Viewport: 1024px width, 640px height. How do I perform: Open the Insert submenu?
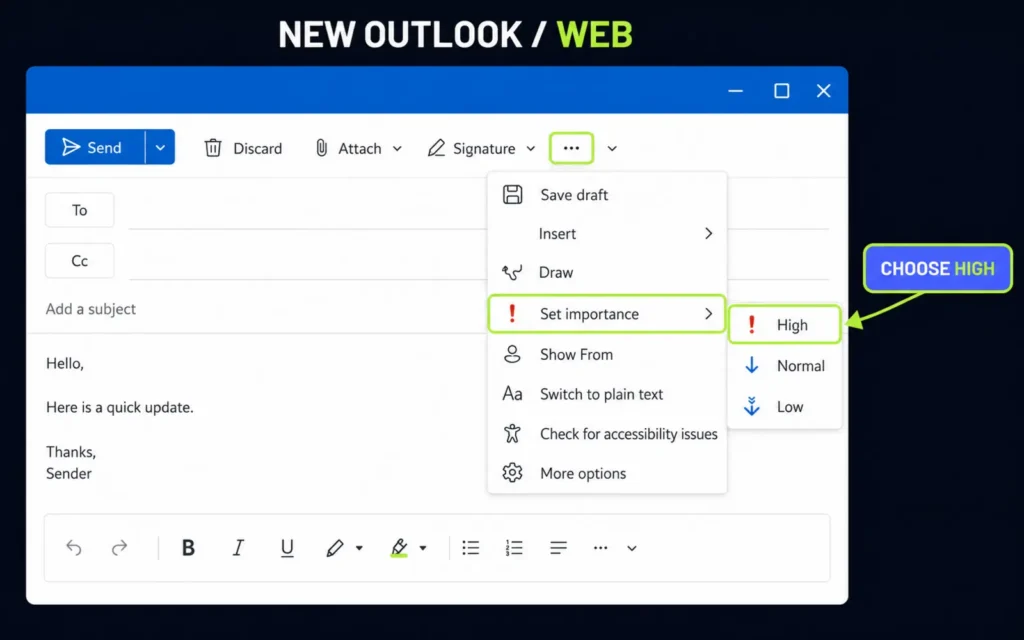[x=607, y=233]
